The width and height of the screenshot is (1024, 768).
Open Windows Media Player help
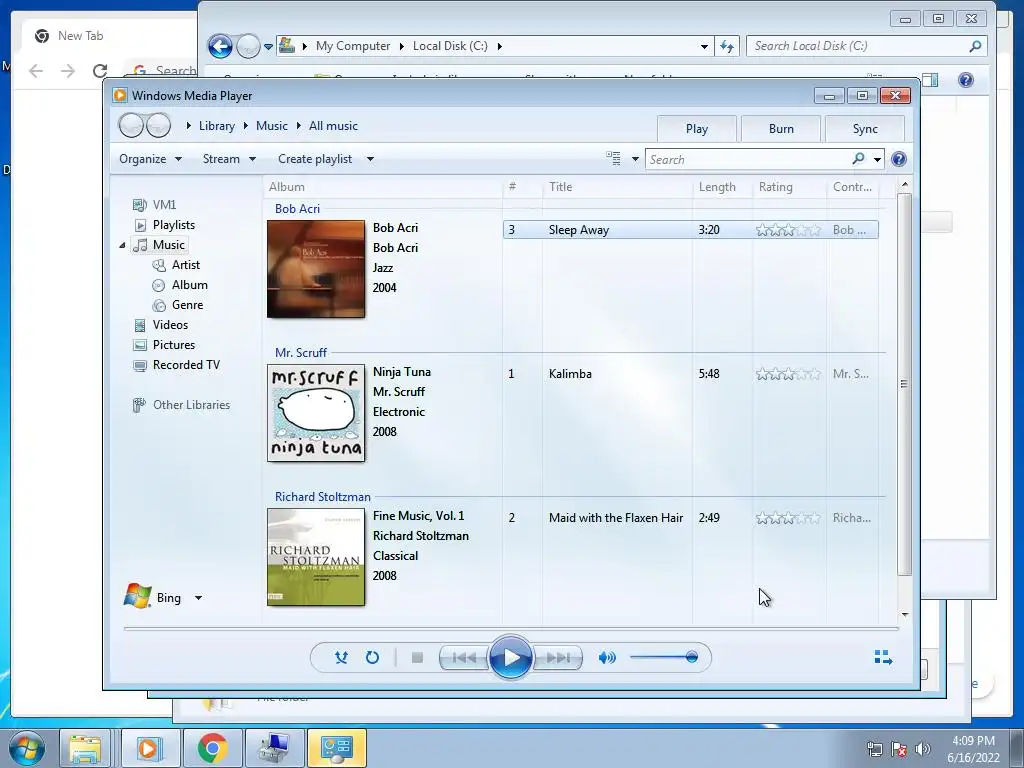point(899,159)
